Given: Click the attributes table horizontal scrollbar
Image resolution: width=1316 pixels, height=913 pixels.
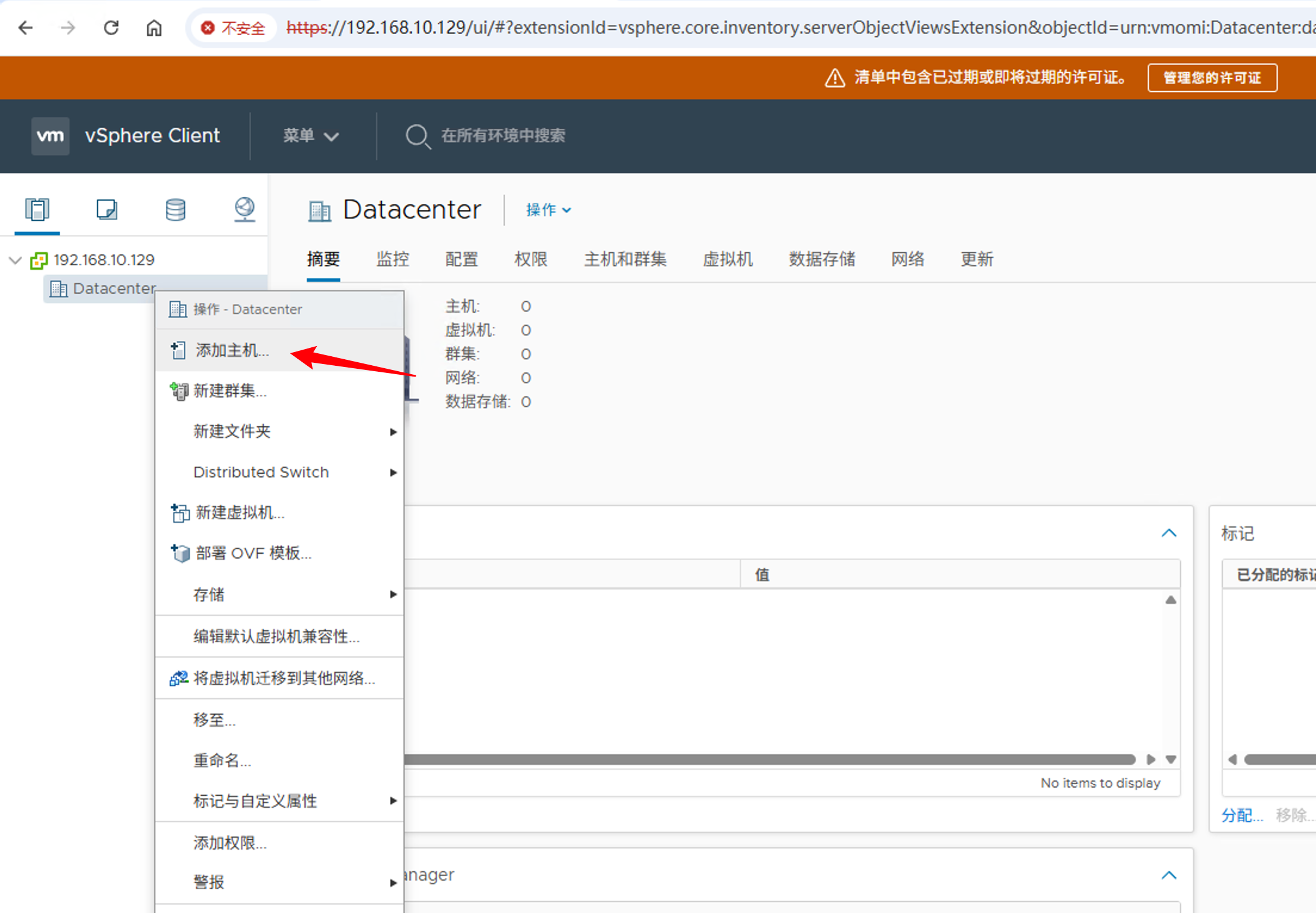Looking at the screenshot, I should [770, 760].
